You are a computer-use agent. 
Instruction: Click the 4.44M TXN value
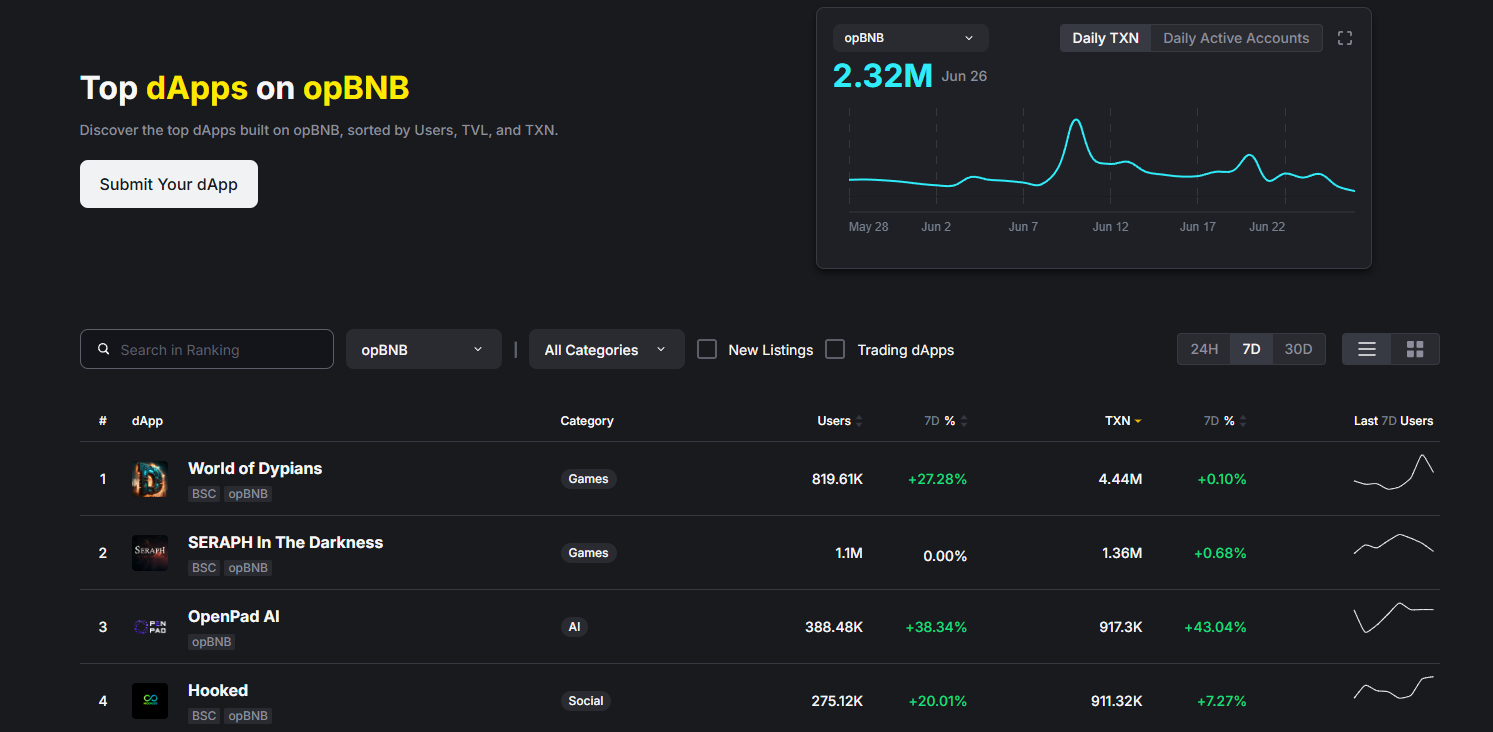pyautogui.click(x=1120, y=479)
